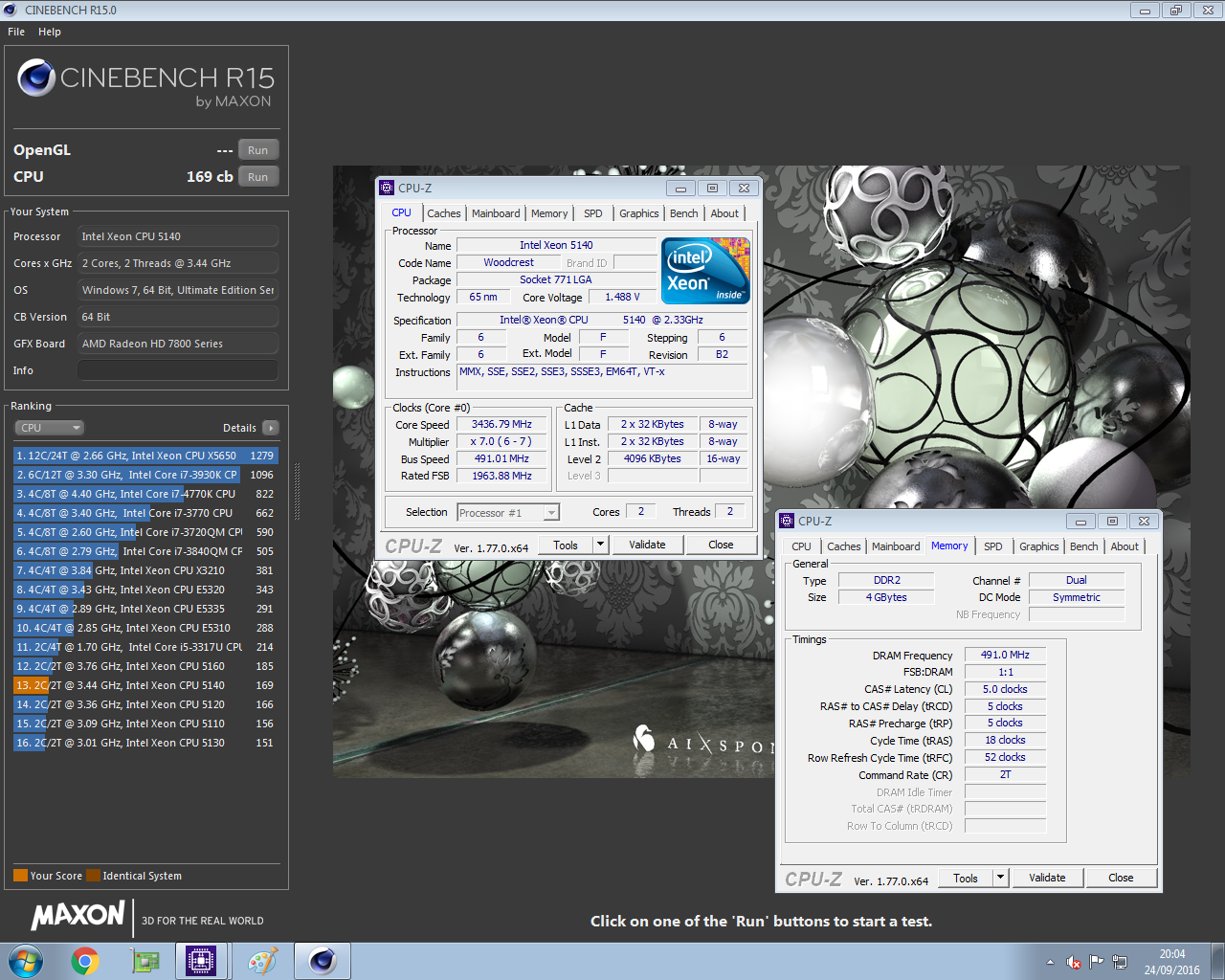This screenshot has width=1225, height=980.
Task: Click the CPU-Z title icon of Memory window
Action: pos(787,521)
